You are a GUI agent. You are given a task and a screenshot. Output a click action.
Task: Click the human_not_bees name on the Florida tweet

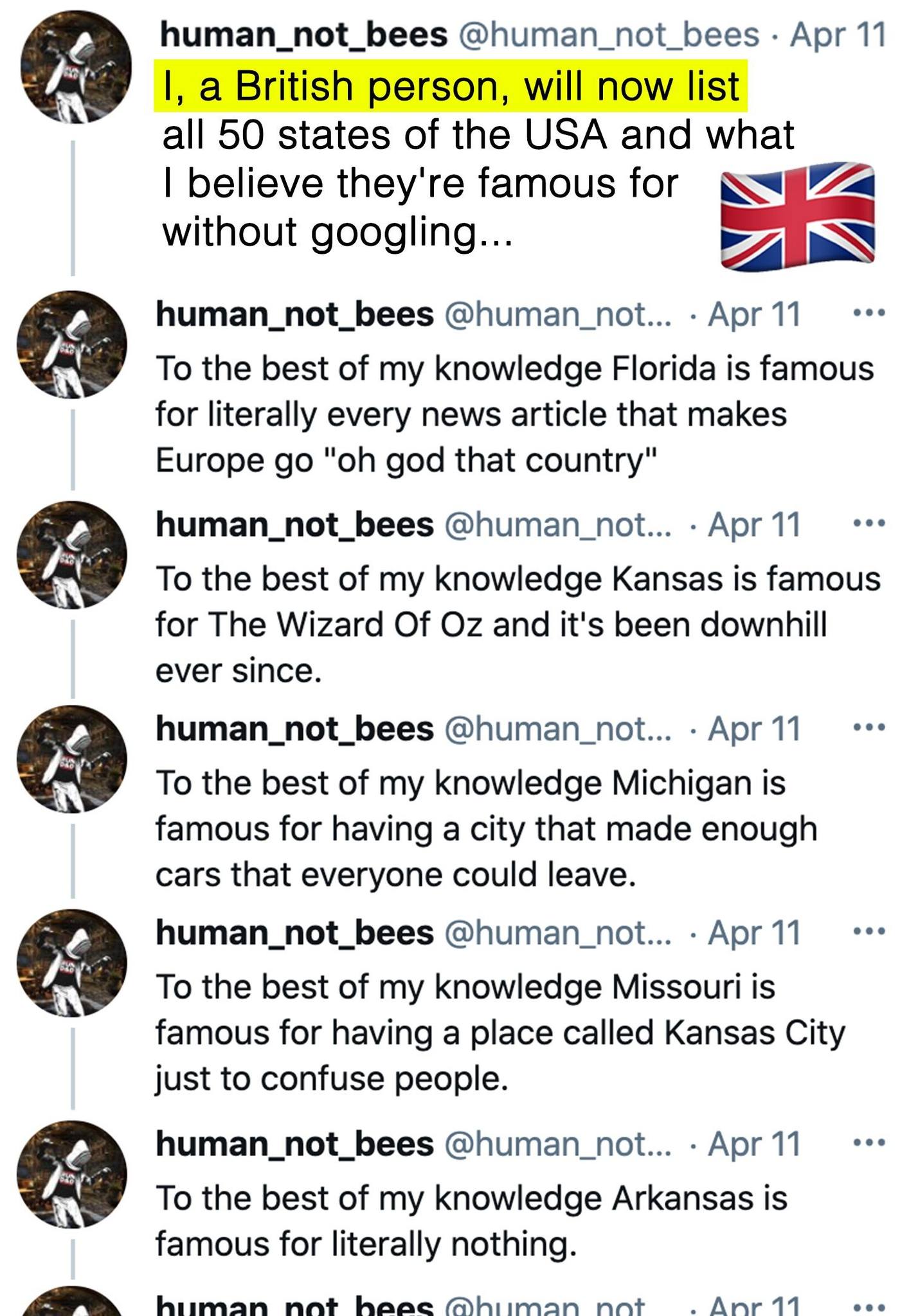pos(295,315)
